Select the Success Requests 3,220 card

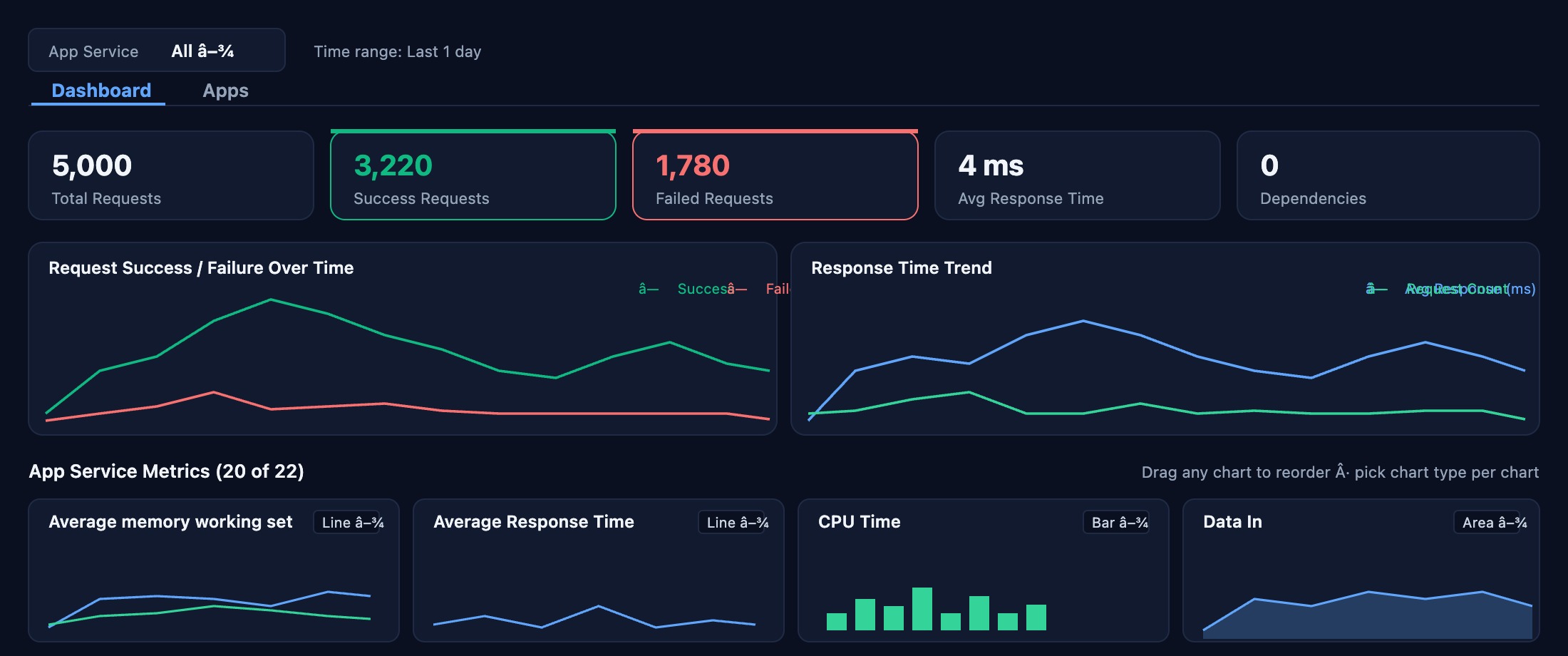473,175
